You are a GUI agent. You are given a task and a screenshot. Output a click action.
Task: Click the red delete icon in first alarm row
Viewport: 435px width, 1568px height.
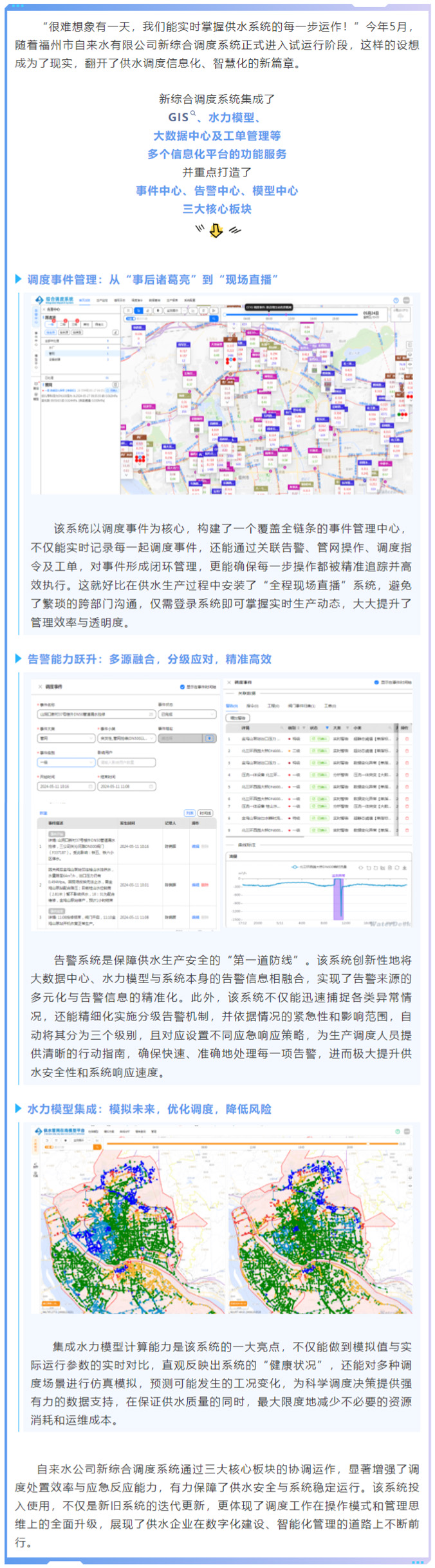coord(407,739)
